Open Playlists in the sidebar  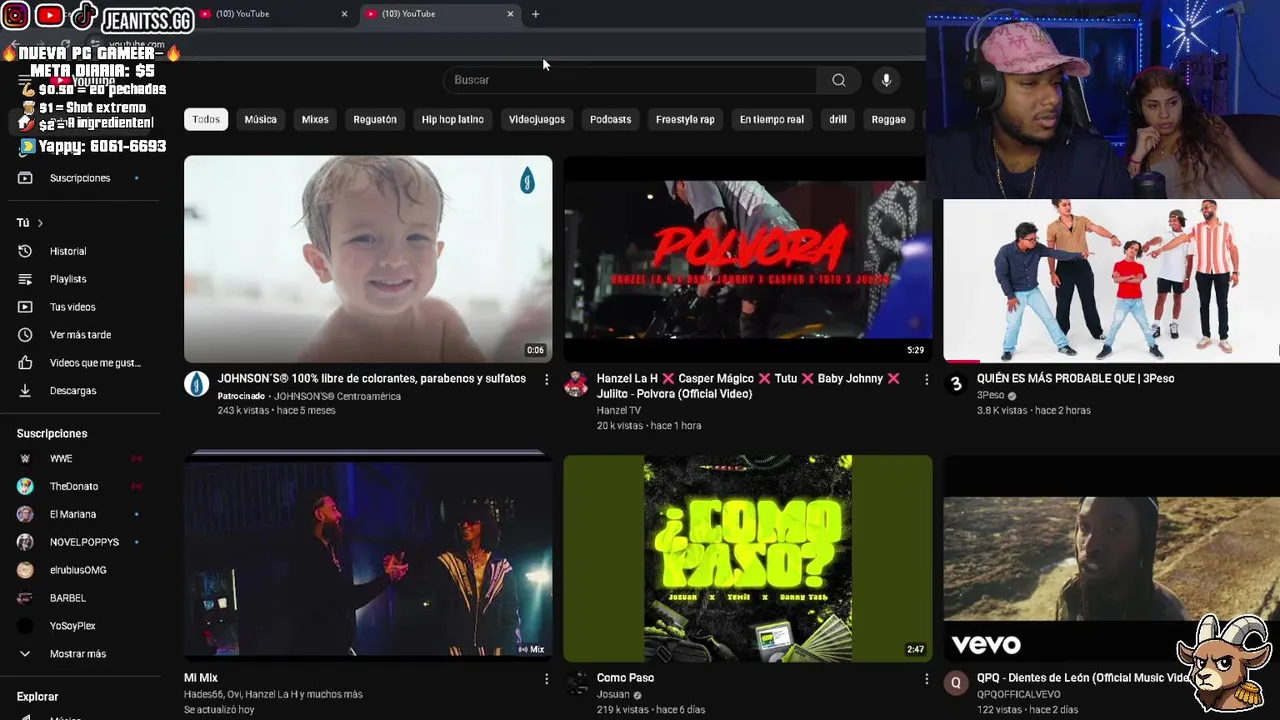click(68, 279)
